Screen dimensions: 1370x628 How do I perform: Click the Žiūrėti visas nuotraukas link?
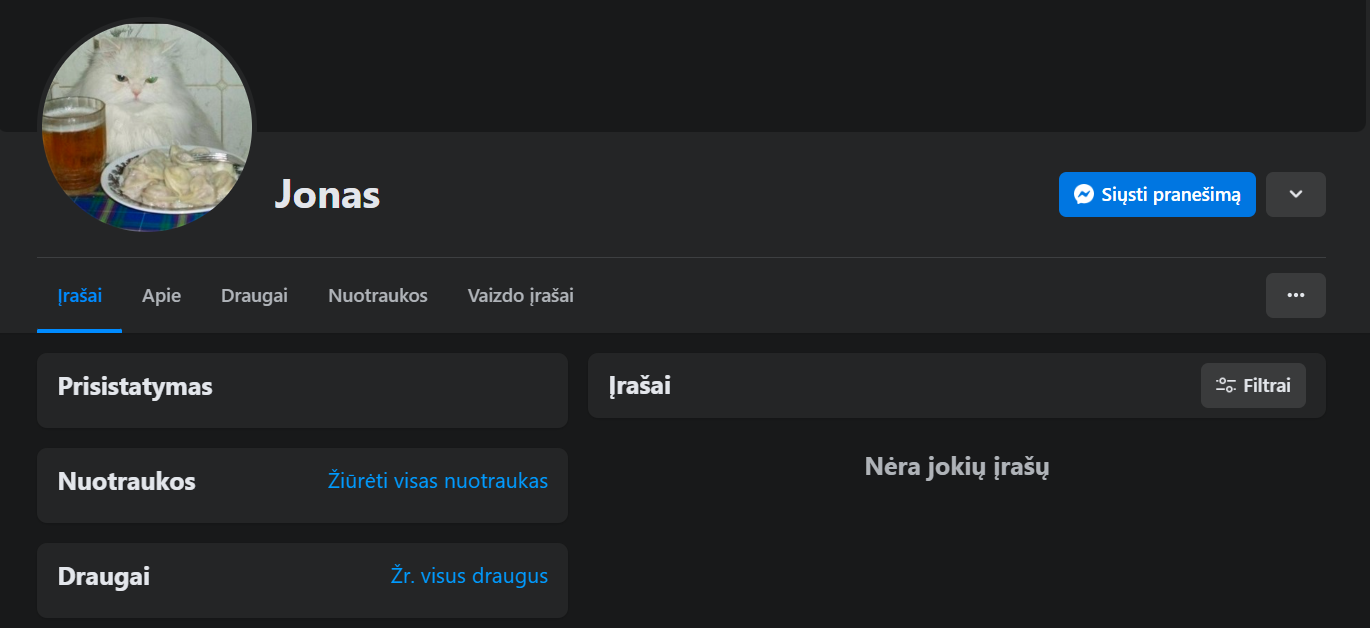438,481
